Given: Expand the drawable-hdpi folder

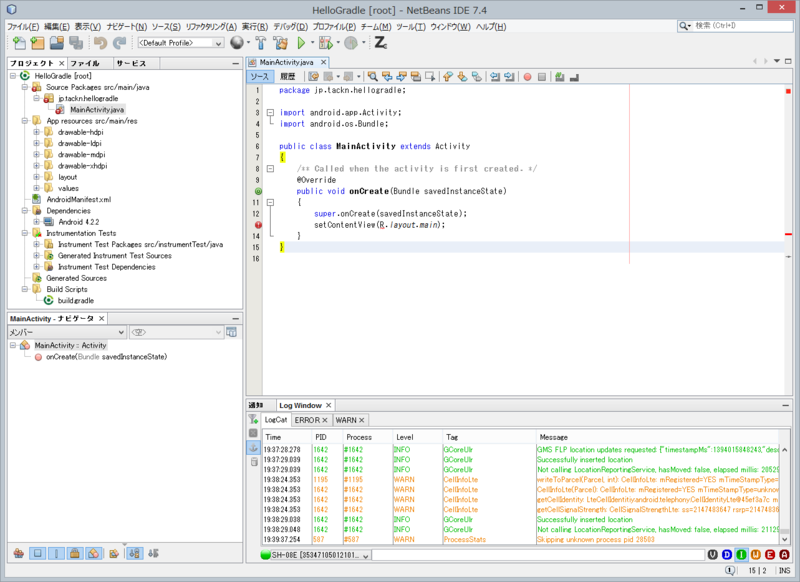Looking at the screenshot, I should click(37, 132).
